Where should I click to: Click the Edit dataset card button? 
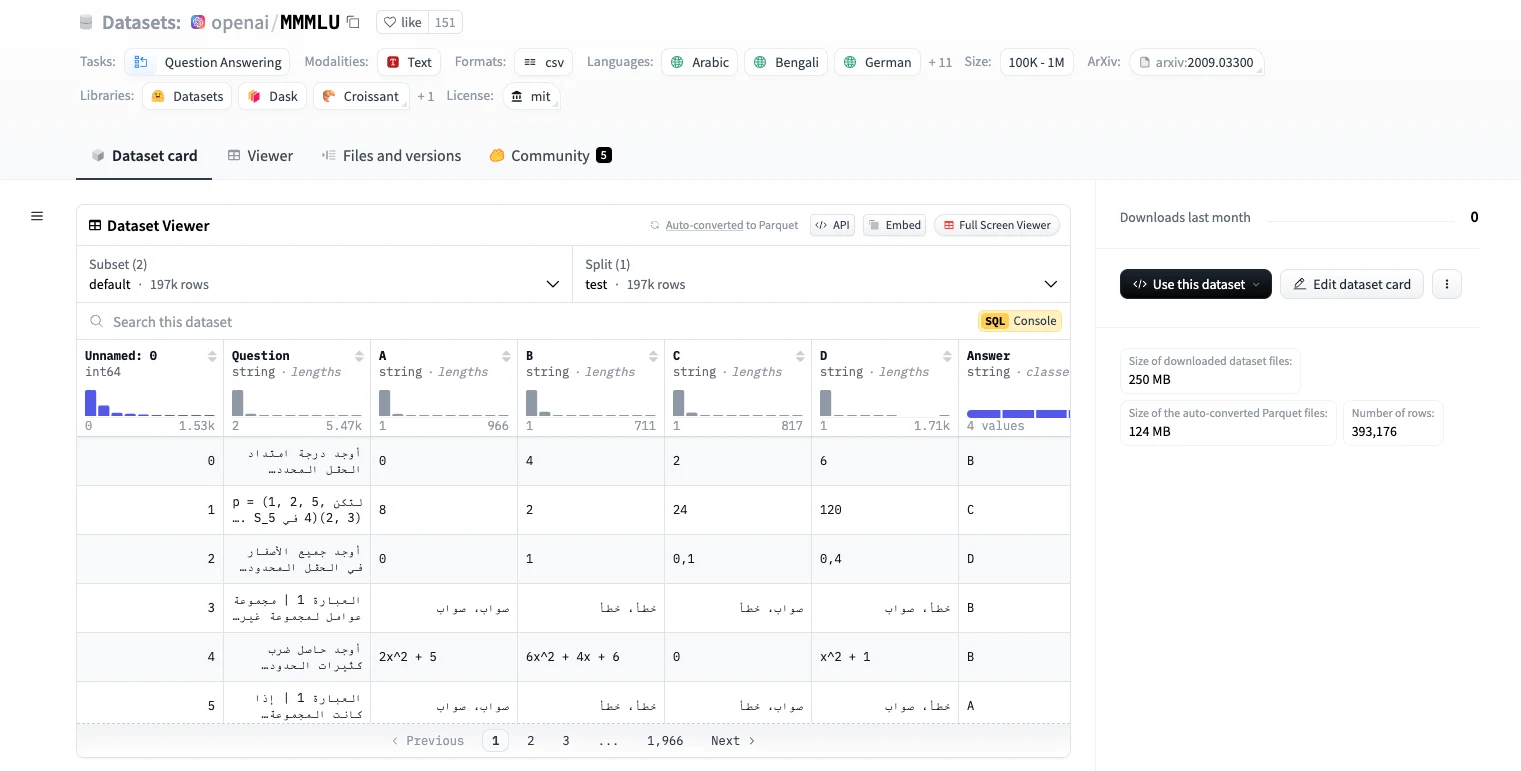(x=1352, y=284)
